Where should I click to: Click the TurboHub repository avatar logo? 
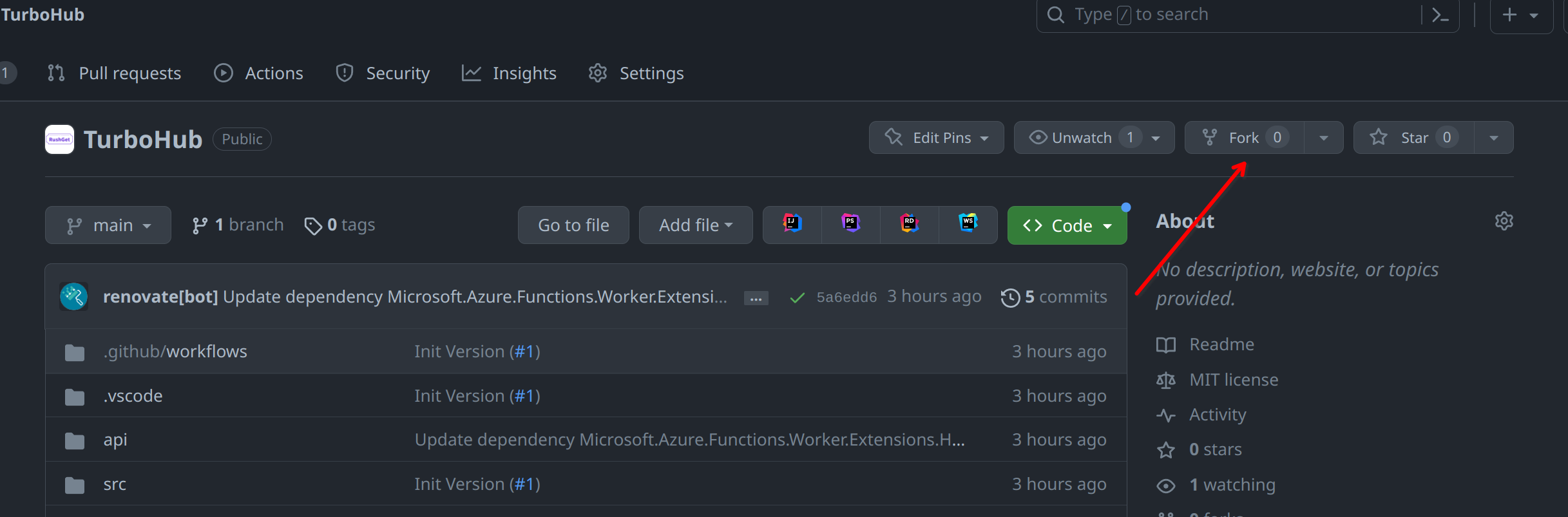click(59, 139)
